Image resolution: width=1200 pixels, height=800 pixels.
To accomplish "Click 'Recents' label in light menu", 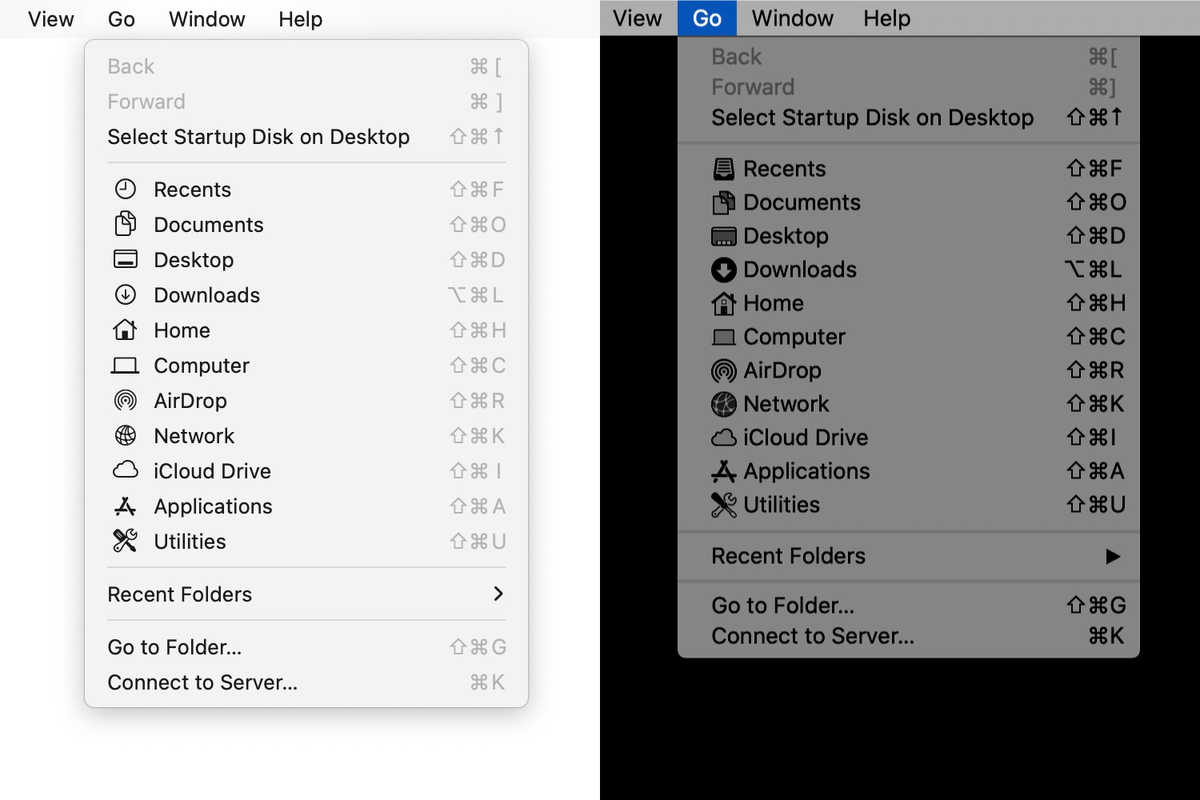I will point(192,190).
